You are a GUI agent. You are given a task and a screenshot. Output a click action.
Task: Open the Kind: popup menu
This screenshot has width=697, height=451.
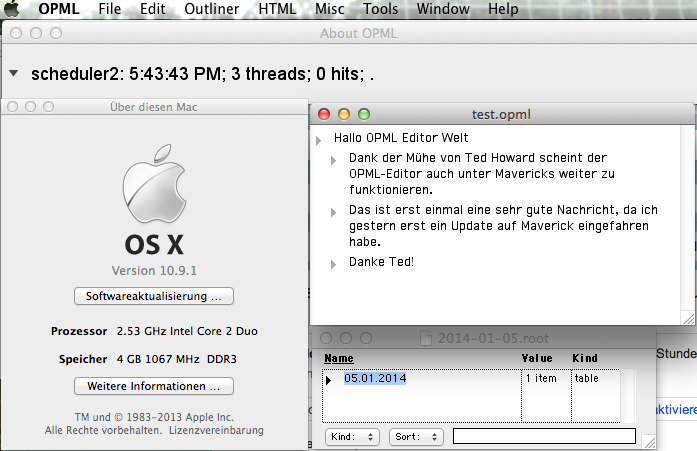[x=352, y=437]
